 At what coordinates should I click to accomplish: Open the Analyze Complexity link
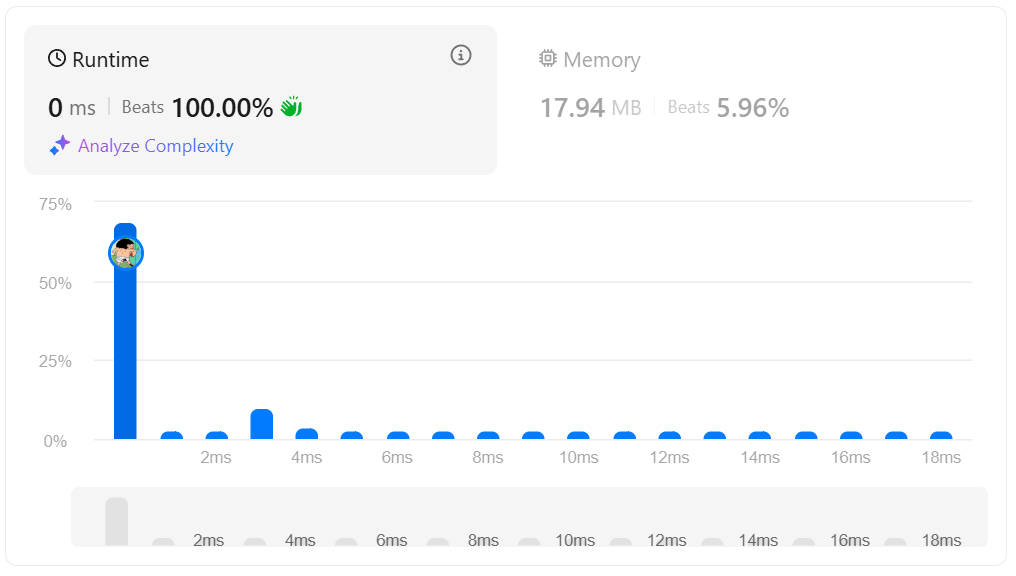(155, 146)
